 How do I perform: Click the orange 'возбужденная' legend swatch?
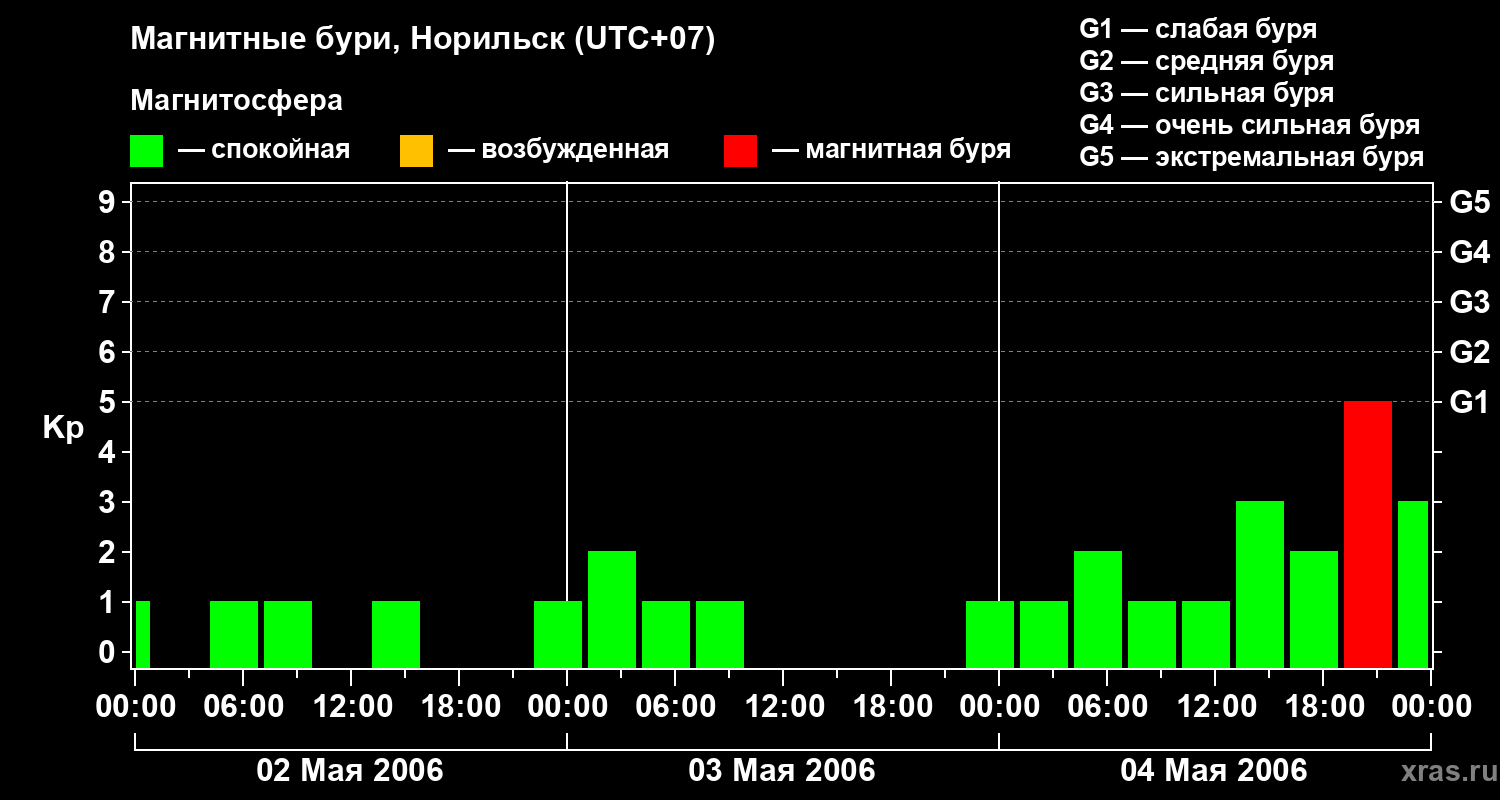pos(416,151)
